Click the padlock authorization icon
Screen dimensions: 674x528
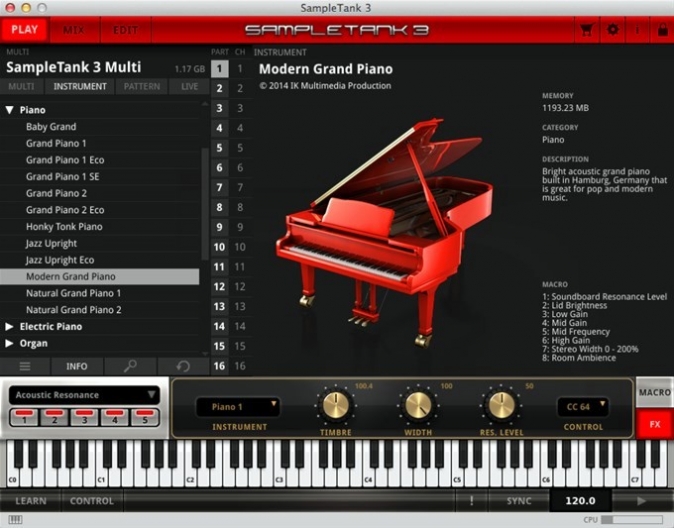click(x=662, y=30)
